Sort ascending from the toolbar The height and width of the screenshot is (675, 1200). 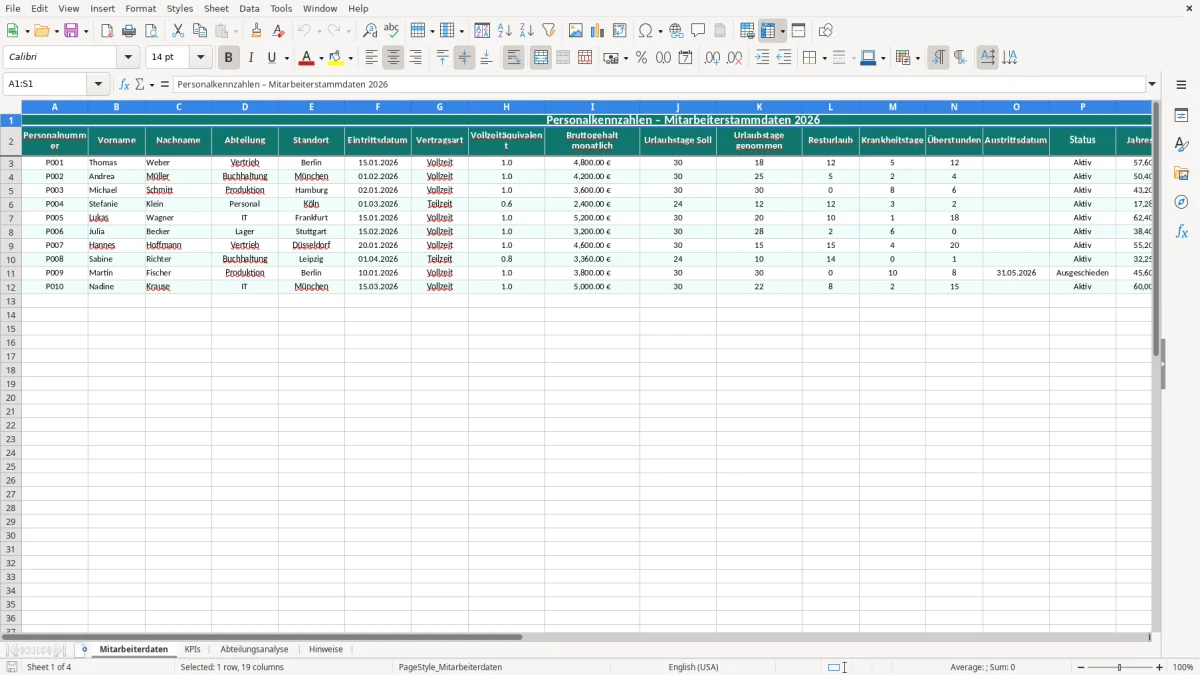coord(505,31)
